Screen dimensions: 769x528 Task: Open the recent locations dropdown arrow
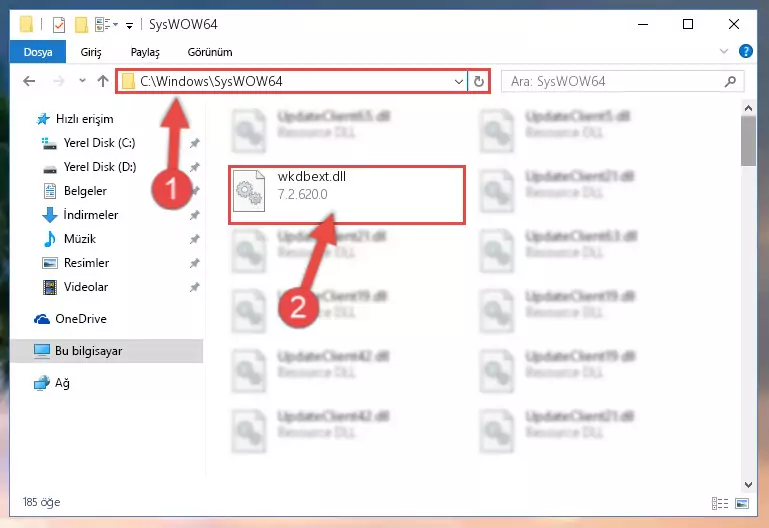point(82,80)
